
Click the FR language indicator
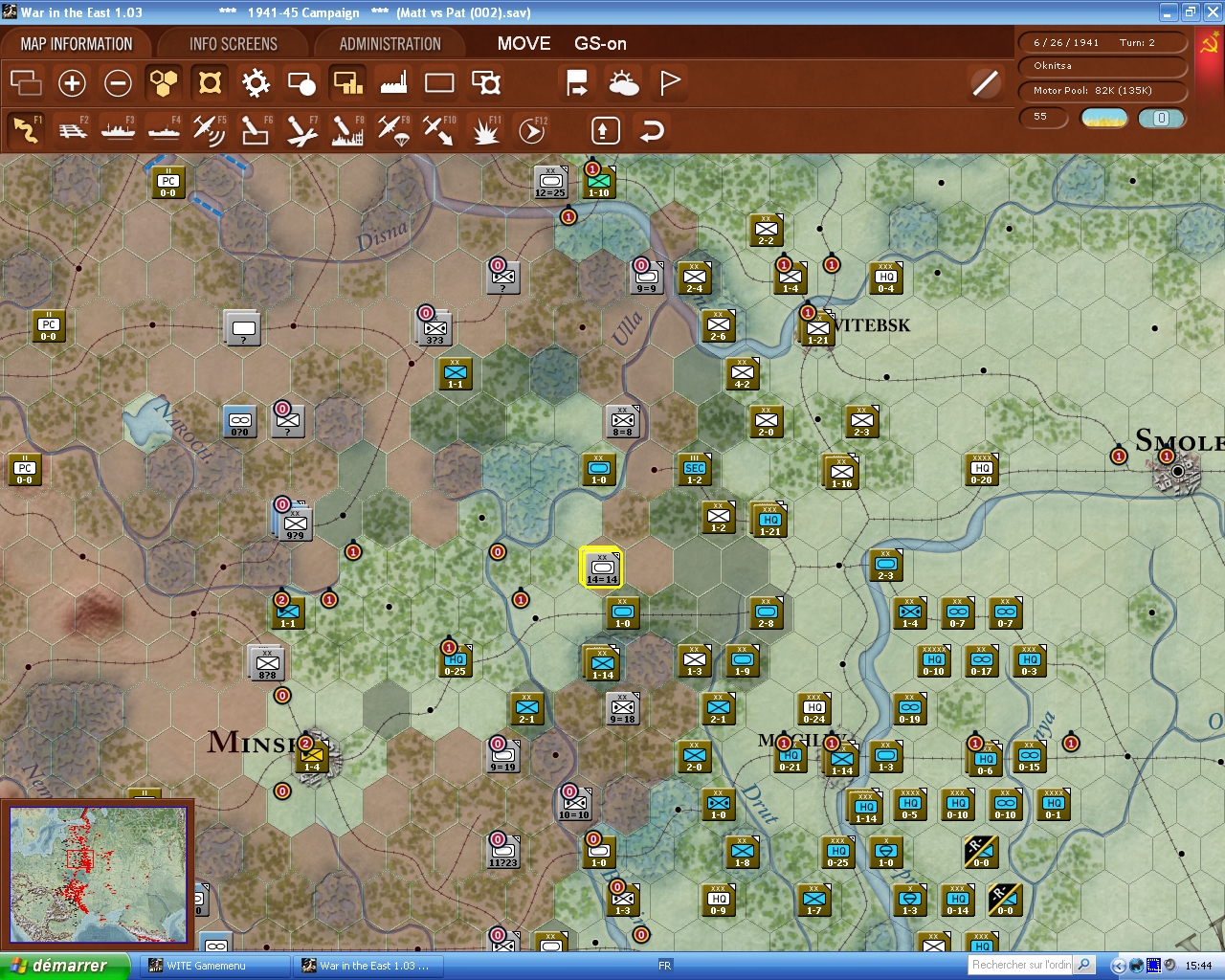(665, 966)
